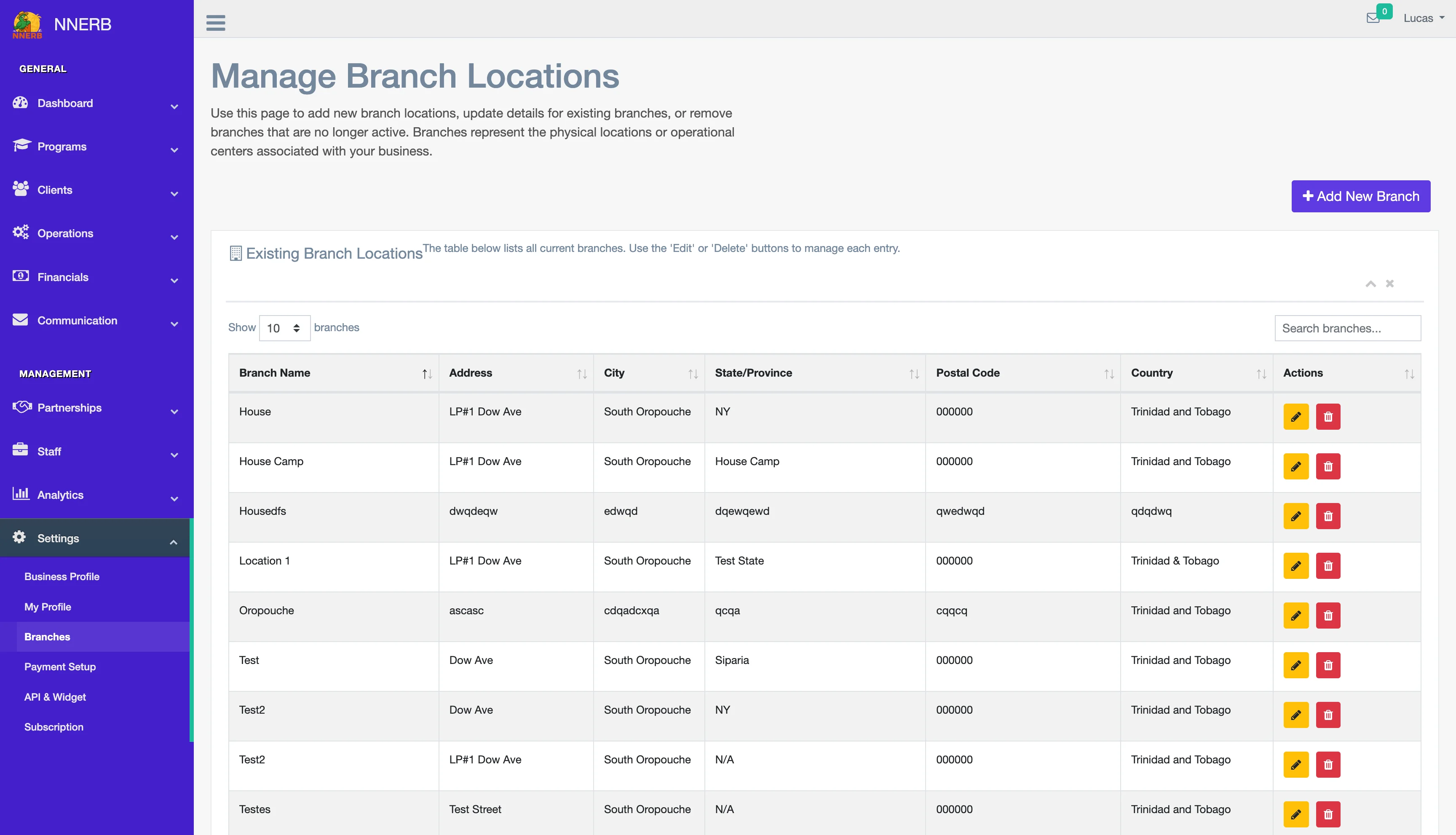
Task: Click edit pencil for House branch
Action: pos(1295,417)
